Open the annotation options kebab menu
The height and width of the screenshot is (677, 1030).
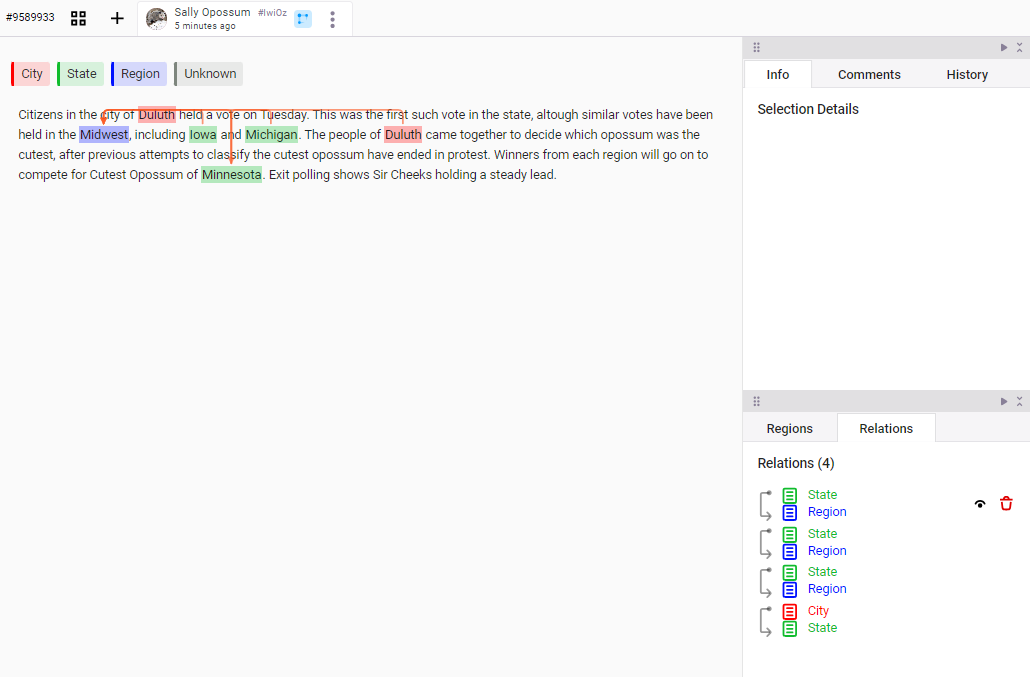[x=332, y=19]
